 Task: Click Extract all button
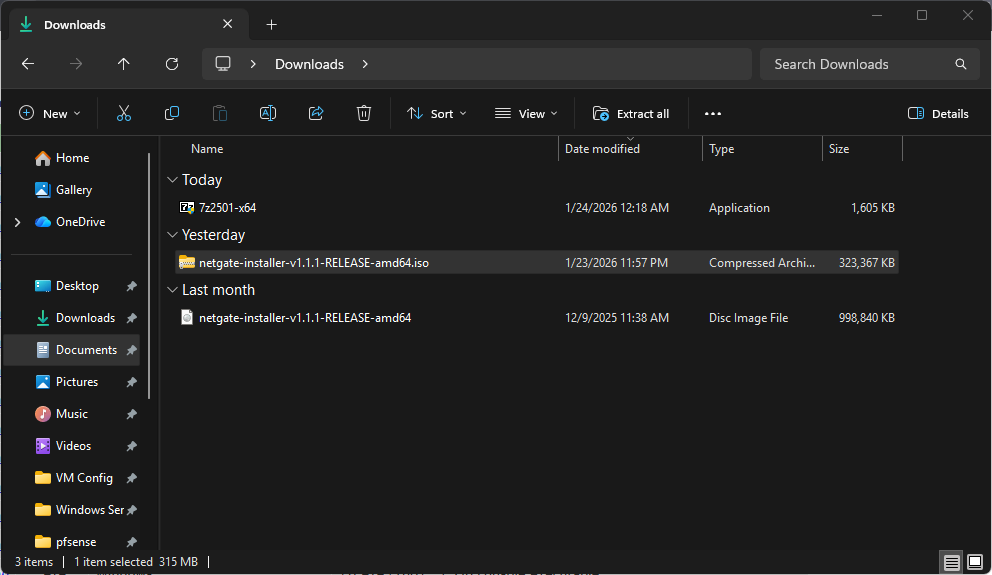click(x=631, y=114)
